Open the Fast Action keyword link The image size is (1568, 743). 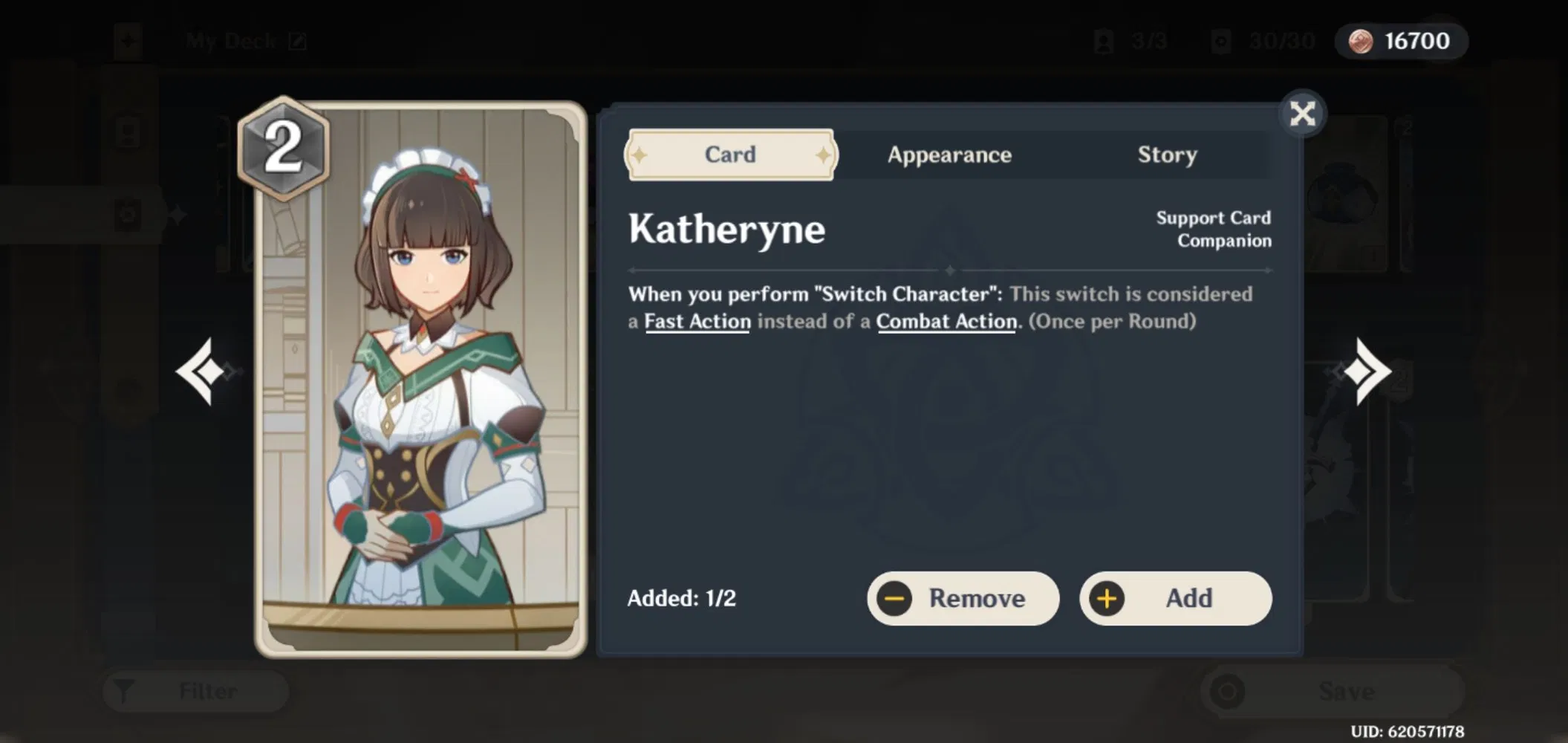697,322
